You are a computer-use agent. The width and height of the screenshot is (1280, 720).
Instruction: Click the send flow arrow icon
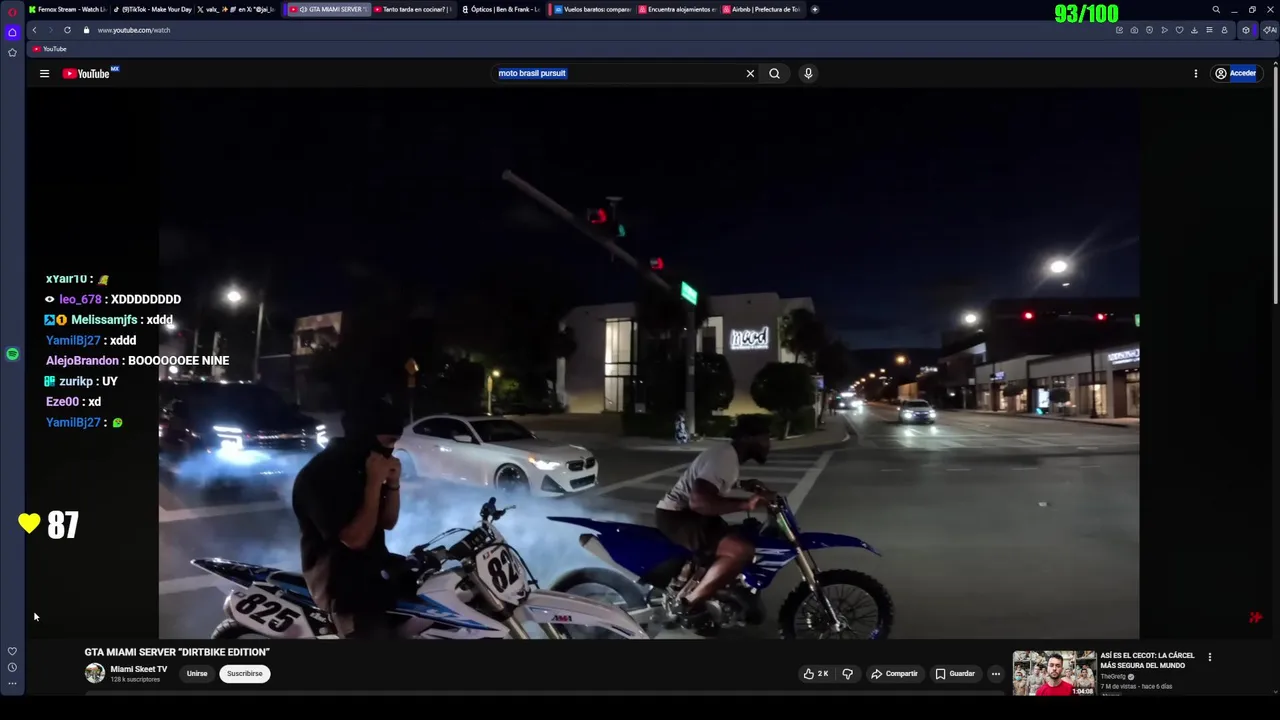point(1164,30)
